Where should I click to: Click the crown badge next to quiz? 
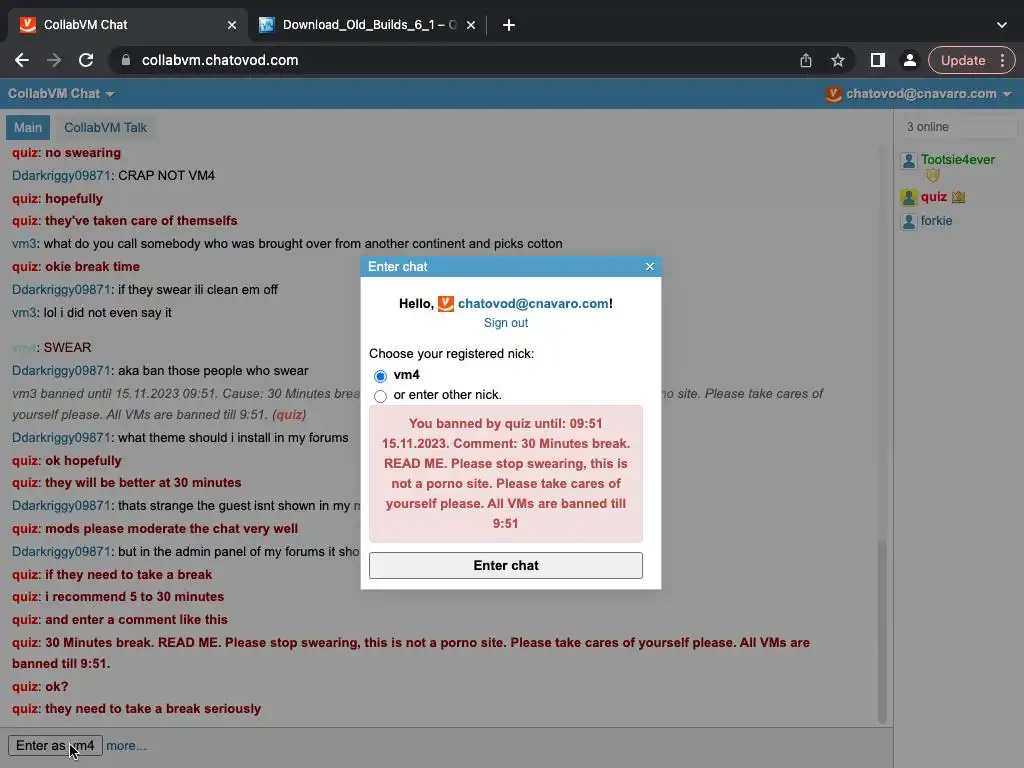(x=958, y=197)
